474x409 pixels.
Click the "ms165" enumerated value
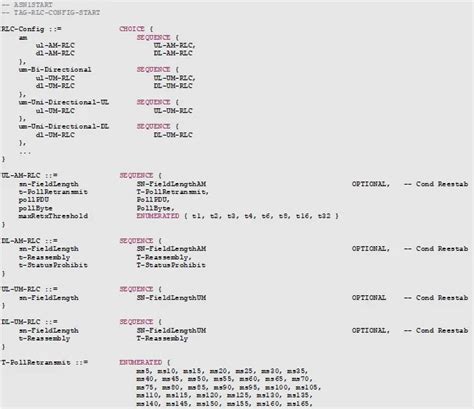pyautogui.click(x=298, y=404)
